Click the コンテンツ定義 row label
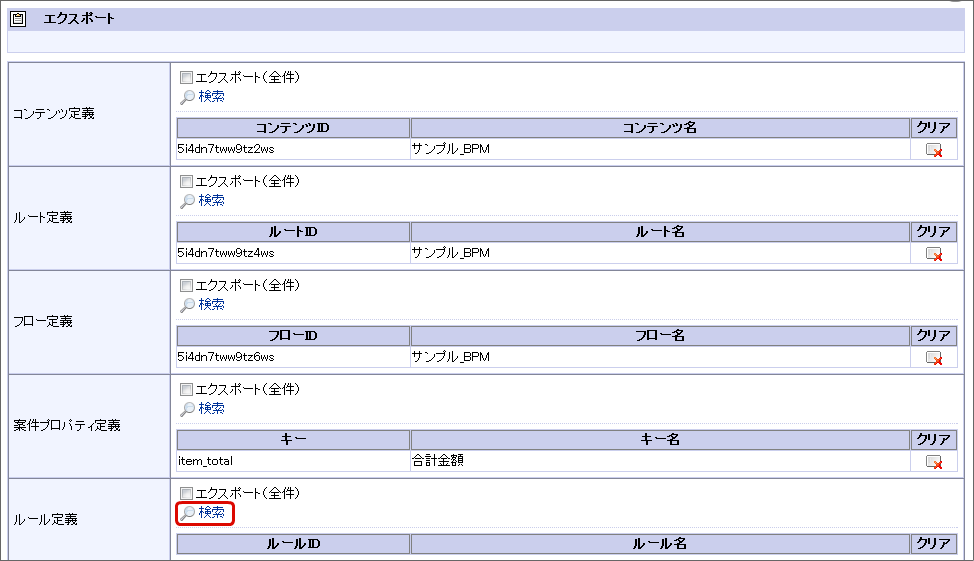974x561 pixels. [x=54, y=114]
